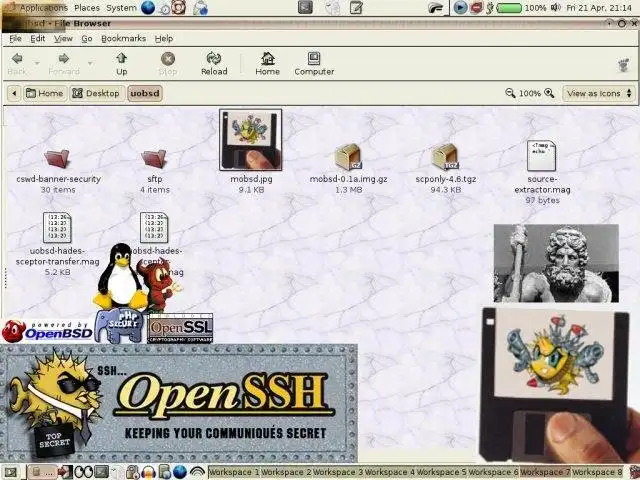The image size is (640, 480).
Task: Open Computer from the toolbar
Action: click(314, 64)
